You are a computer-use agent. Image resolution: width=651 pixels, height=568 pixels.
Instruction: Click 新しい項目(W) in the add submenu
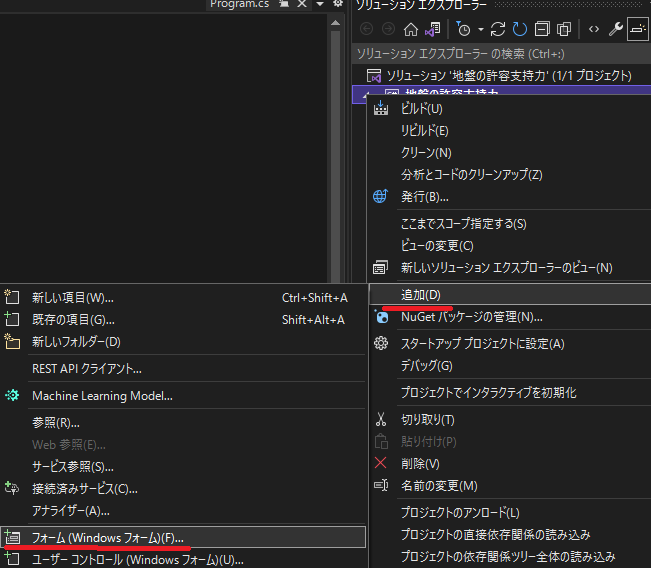tap(73, 297)
